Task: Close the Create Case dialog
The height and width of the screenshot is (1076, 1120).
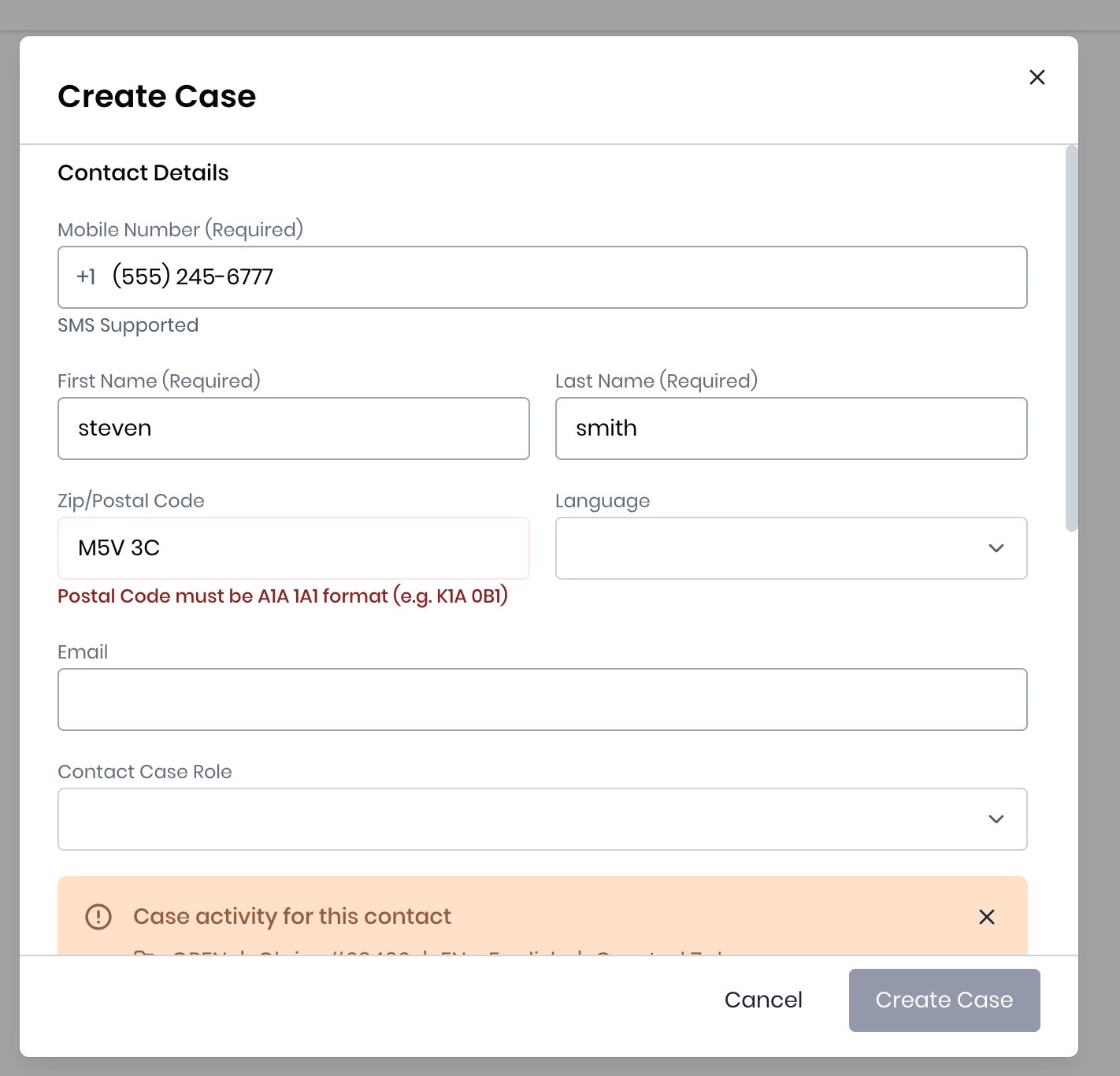Action: click(x=1037, y=77)
